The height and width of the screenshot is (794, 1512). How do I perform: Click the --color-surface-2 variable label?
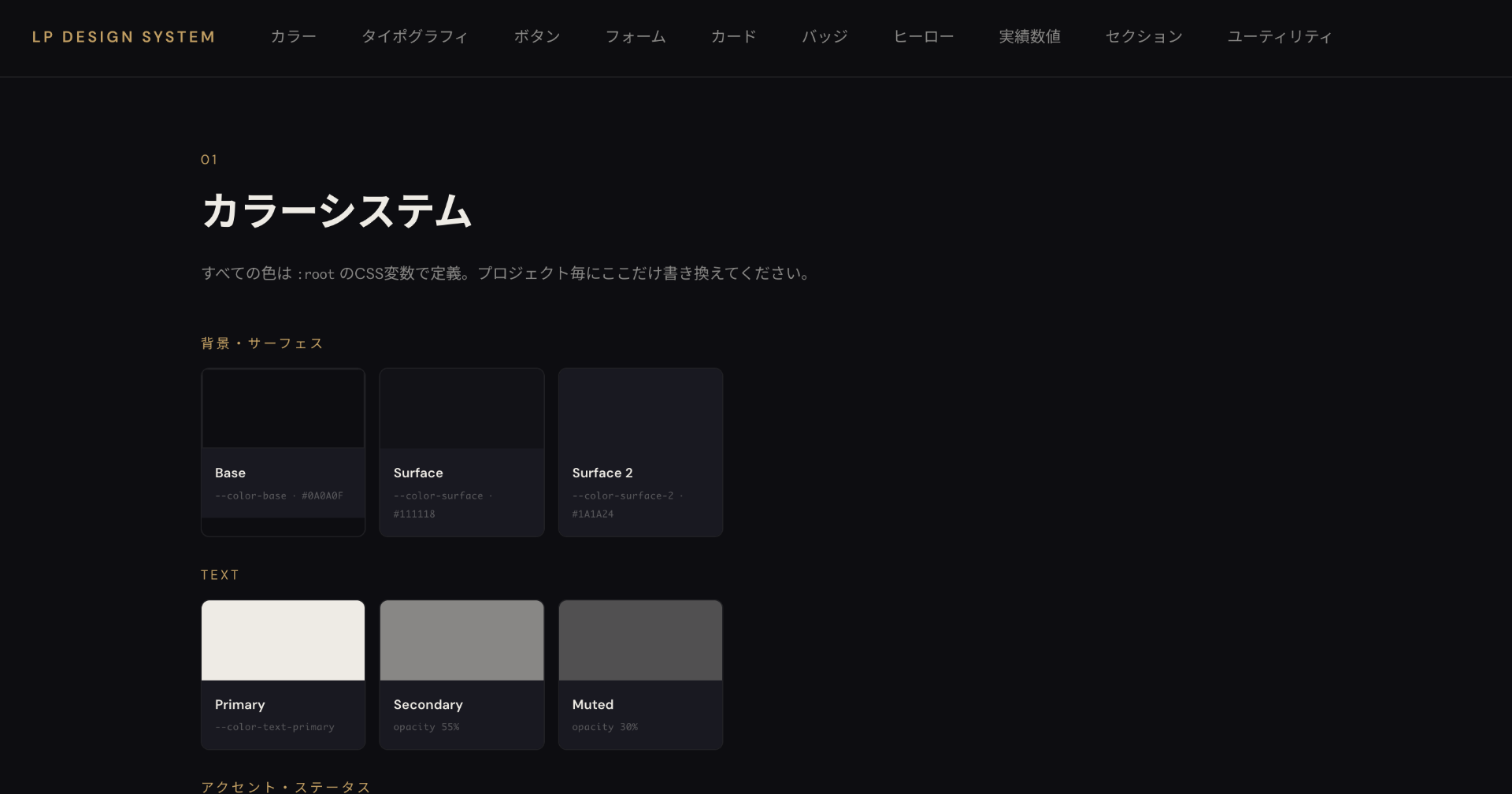[x=623, y=495]
